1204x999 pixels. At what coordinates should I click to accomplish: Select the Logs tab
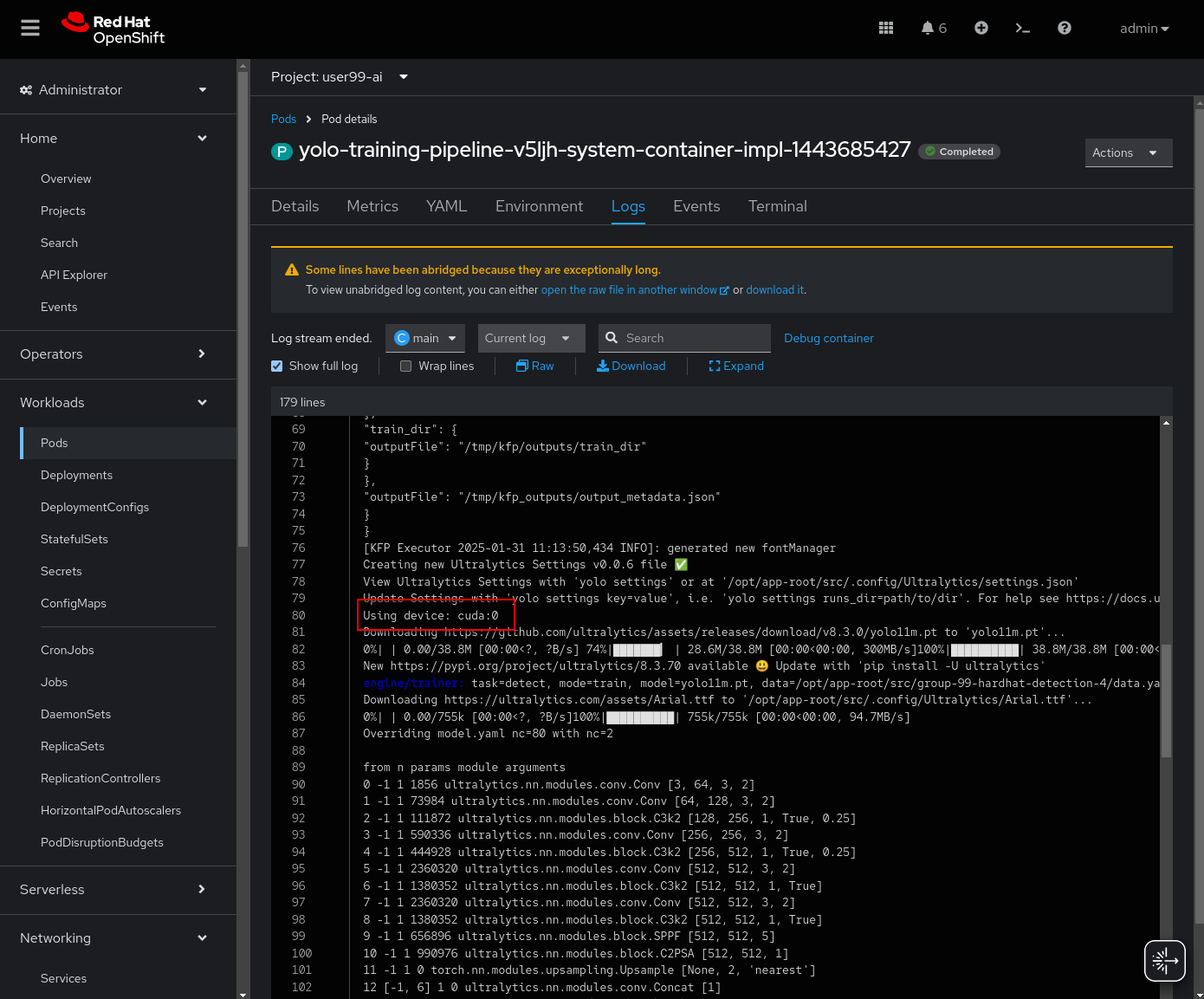pyautogui.click(x=628, y=206)
